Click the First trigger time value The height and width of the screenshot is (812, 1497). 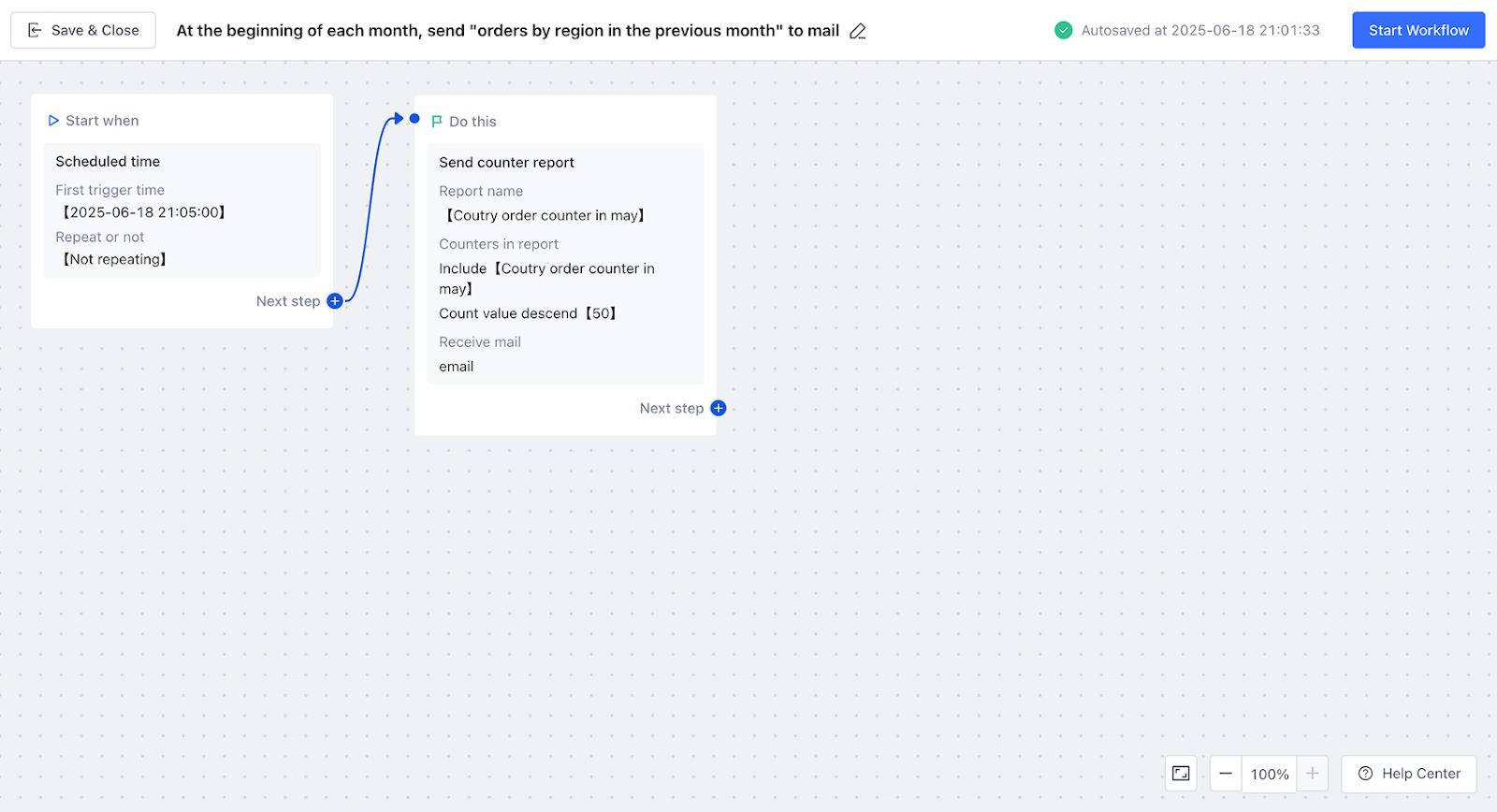coord(144,212)
